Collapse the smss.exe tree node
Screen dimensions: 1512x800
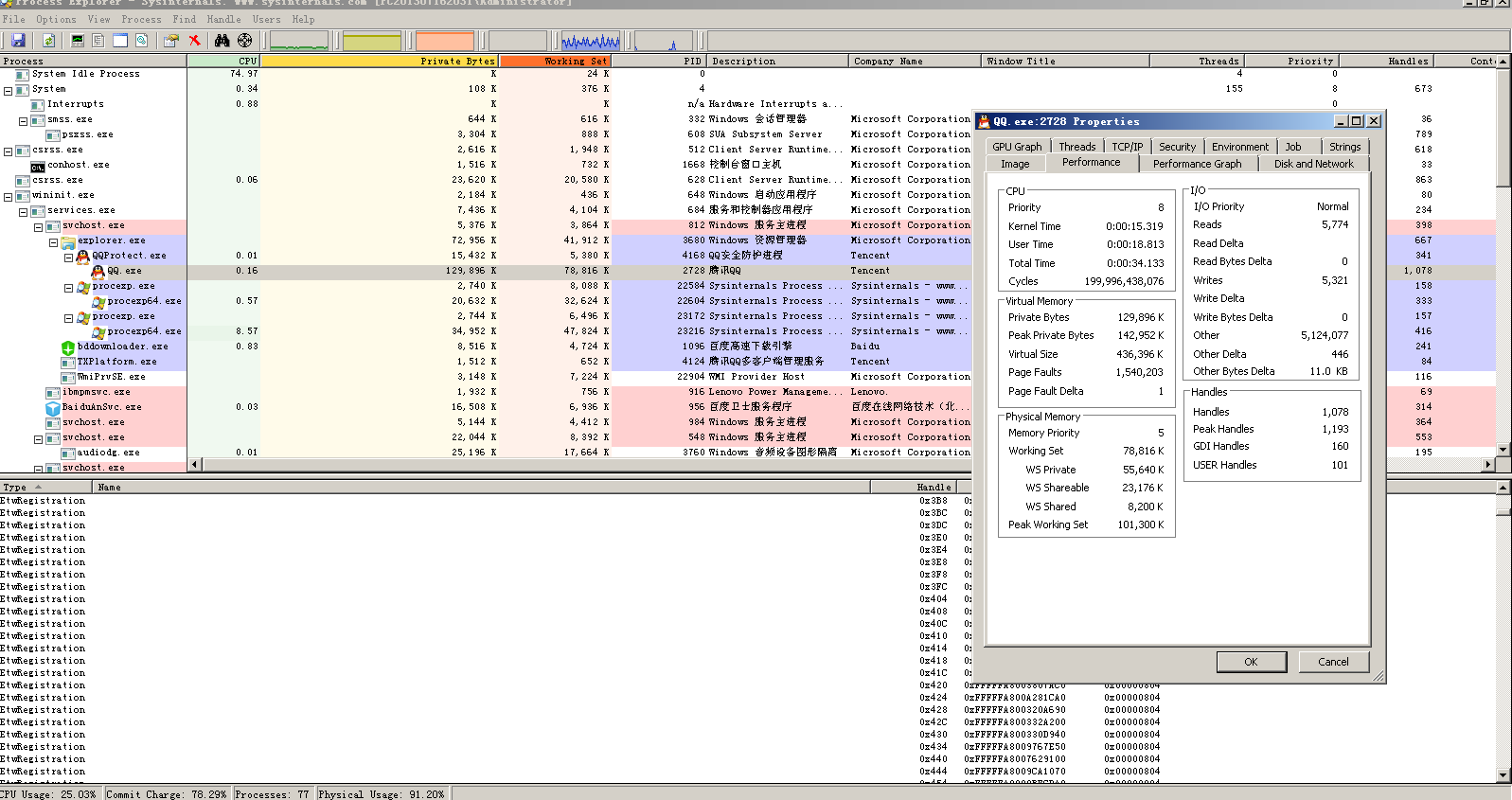[24, 121]
